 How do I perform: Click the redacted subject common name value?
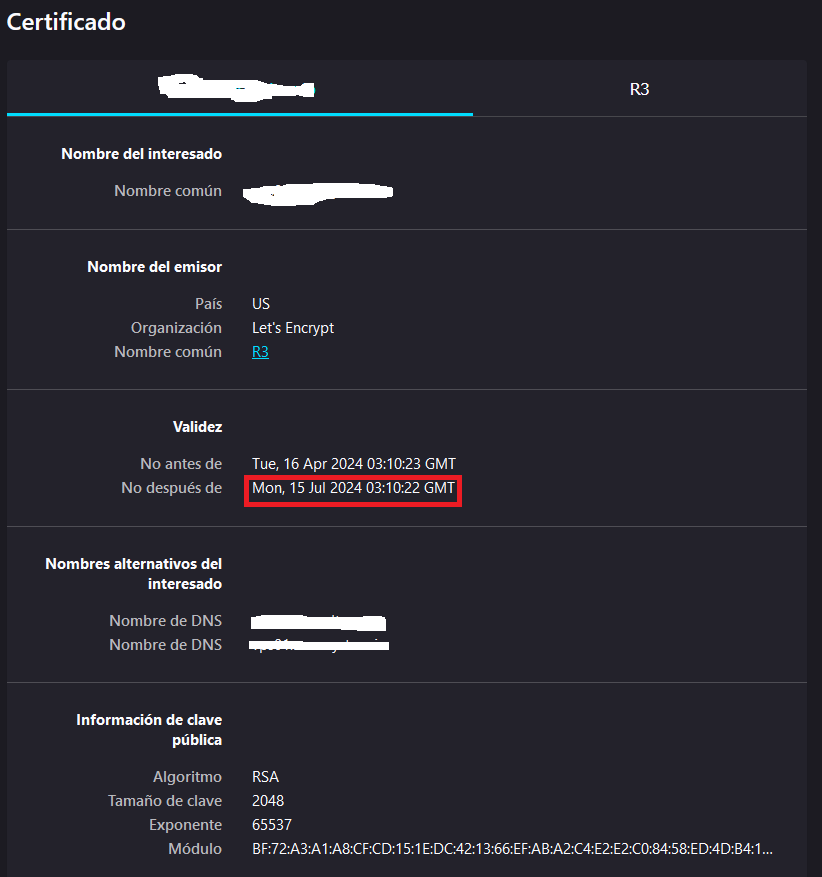coord(320,191)
